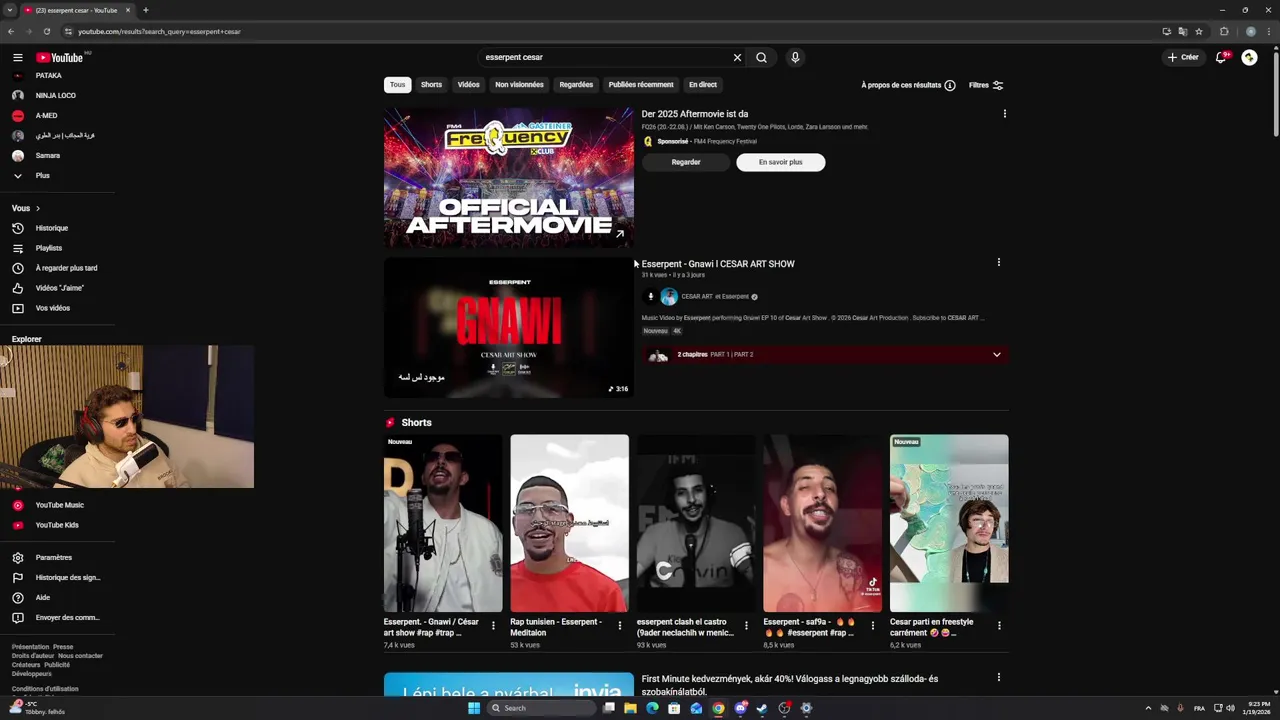Select the Shorts filter chip
The height and width of the screenshot is (720, 1280).
pyautogui.click(x=431, y=85)
